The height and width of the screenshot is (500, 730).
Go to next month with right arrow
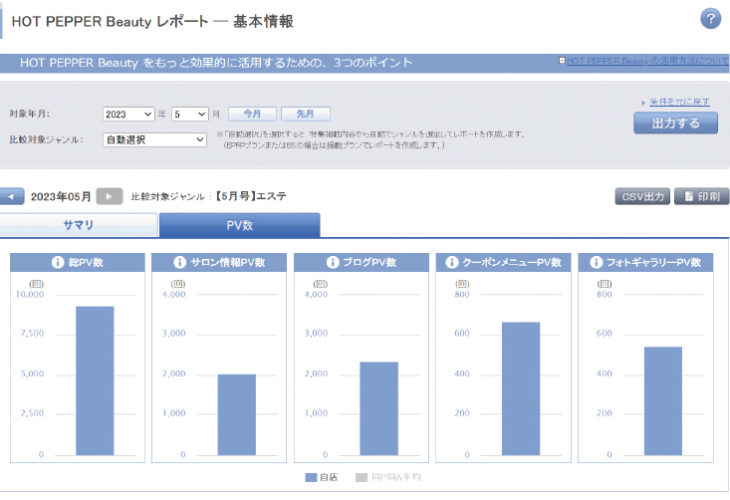coord(110,196)
